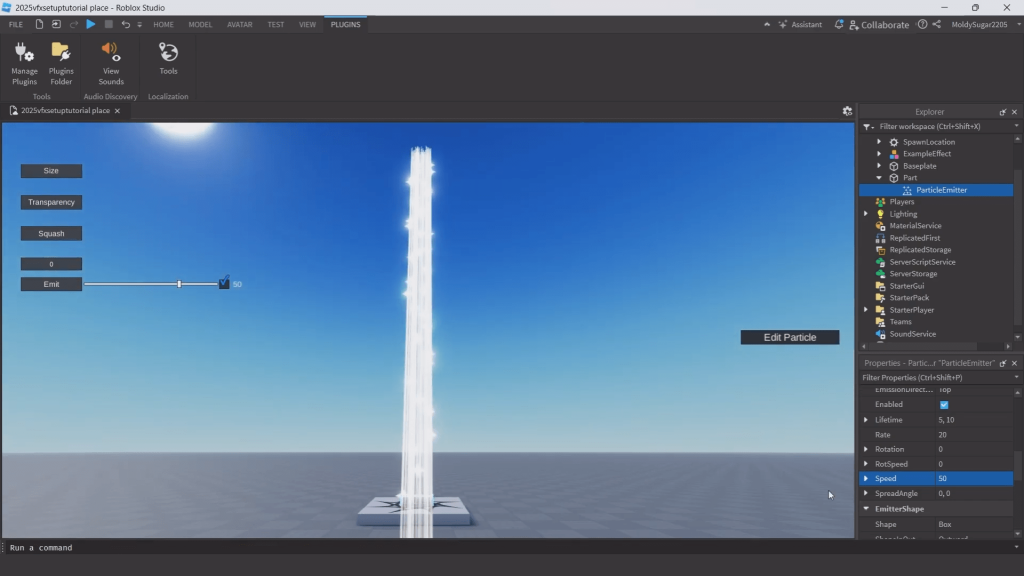Collapse the EmitterShape section
1024x576 pixels.
866,509
